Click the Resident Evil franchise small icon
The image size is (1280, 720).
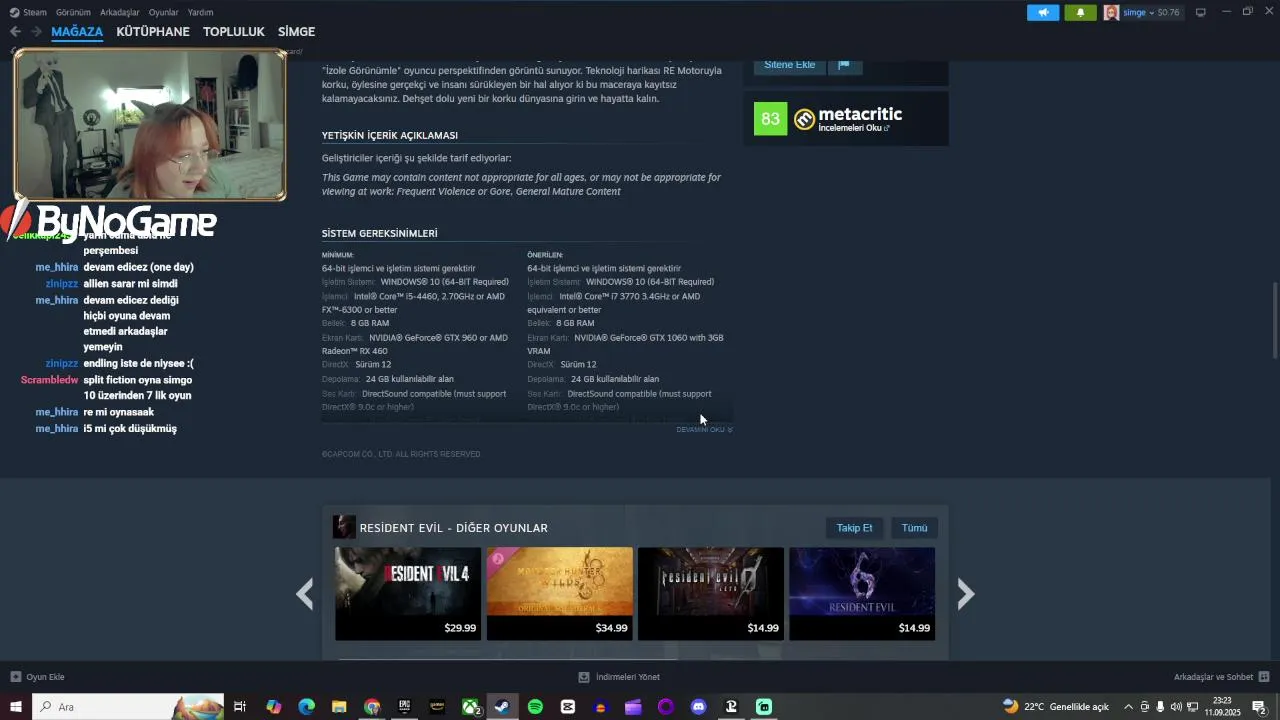tap(344, 527)
